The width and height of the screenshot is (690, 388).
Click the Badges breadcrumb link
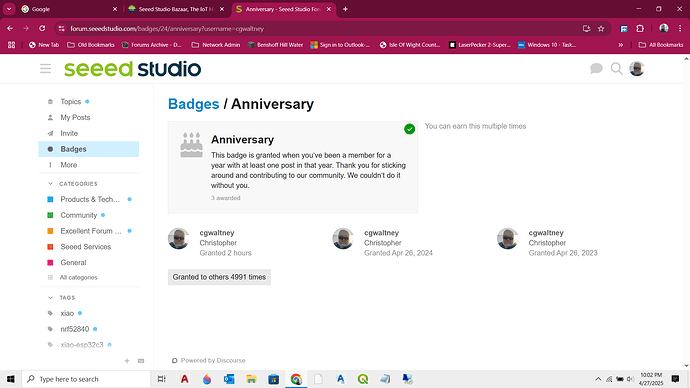point(194,104)
